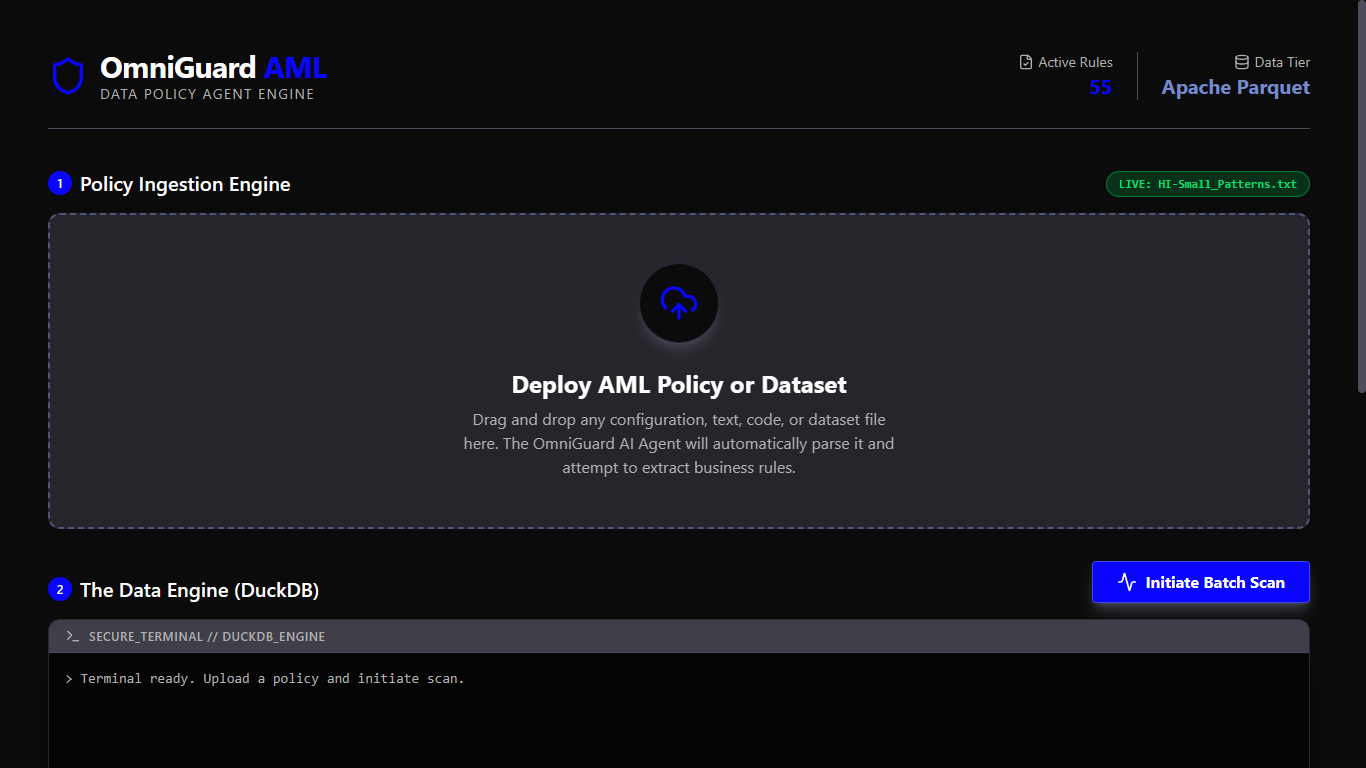The height and width of the screenshot is (768, 1366).
Task: Select the LIVE: HI-Small_Patterns.txt status badge
Action: pyautogui.click(x=1207, y=184)
